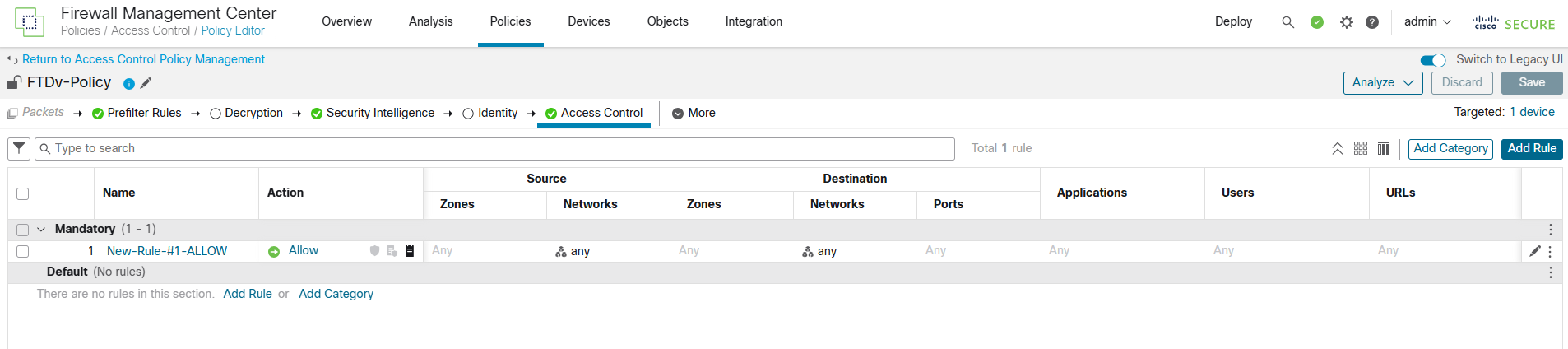Open the settings gear icon
Image resolution: width=1568 pixels, height=349 pixels.
[x=1346, y=22]
